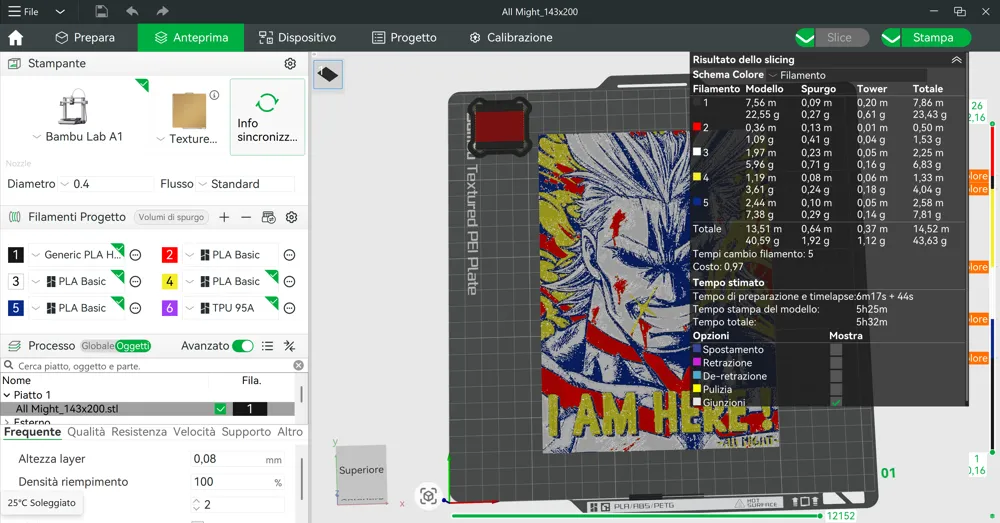Open the Velocità settings tab
This screenshot has height=523, width=1000.
[x=195, y=432]
